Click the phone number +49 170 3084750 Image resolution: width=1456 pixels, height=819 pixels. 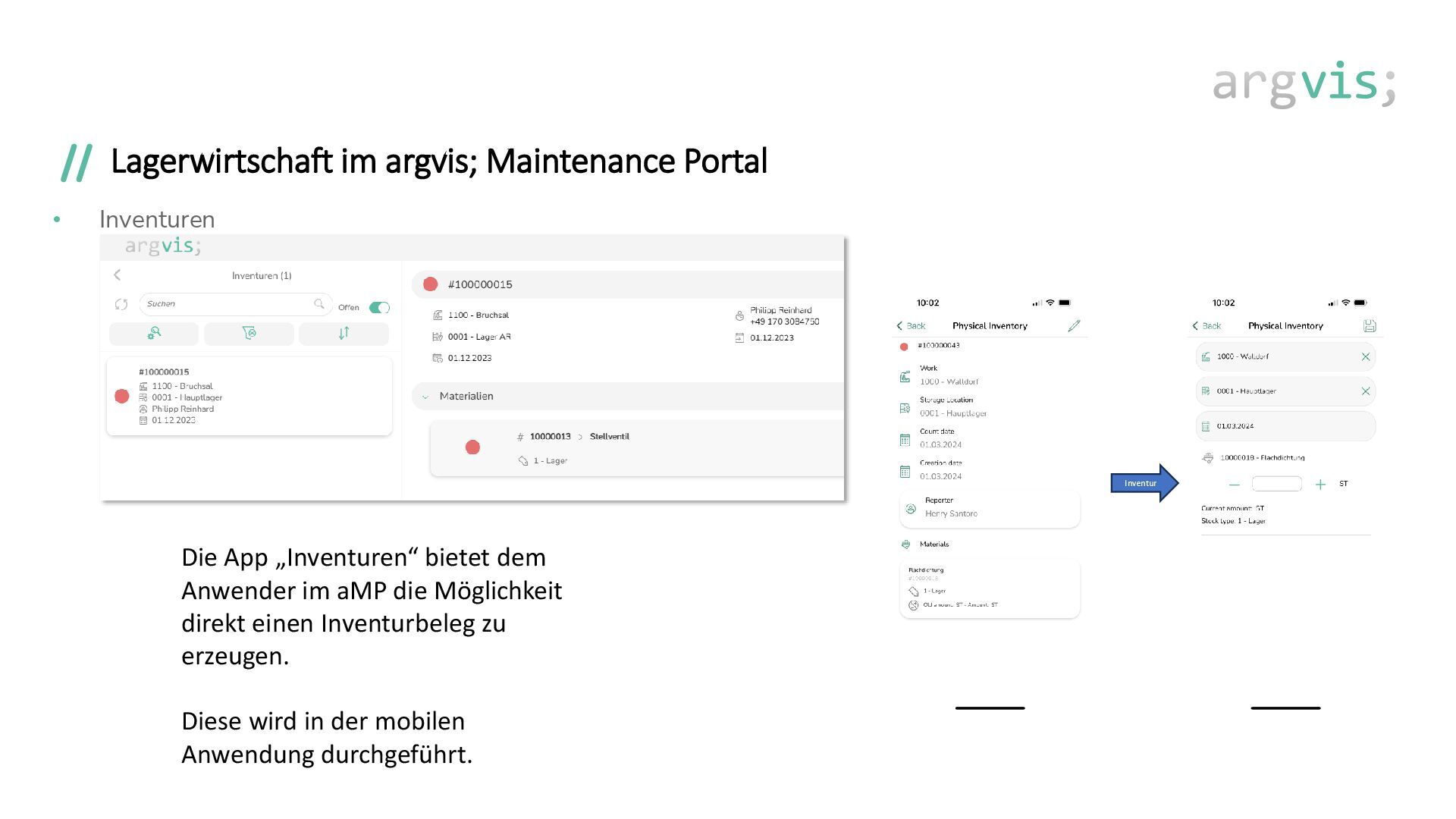coord(784,322)
